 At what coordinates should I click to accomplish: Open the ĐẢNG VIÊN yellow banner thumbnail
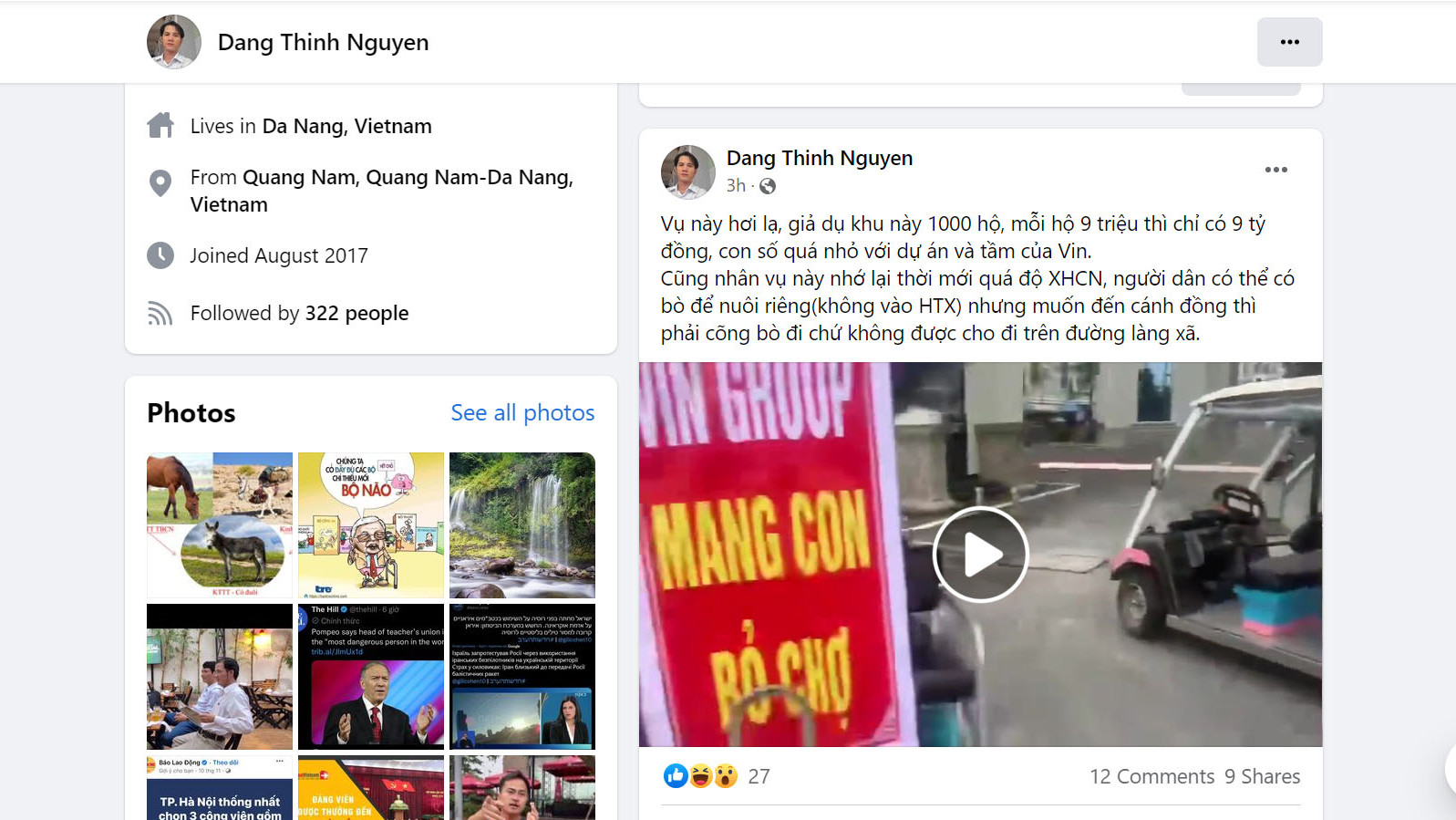coord(371,787)
